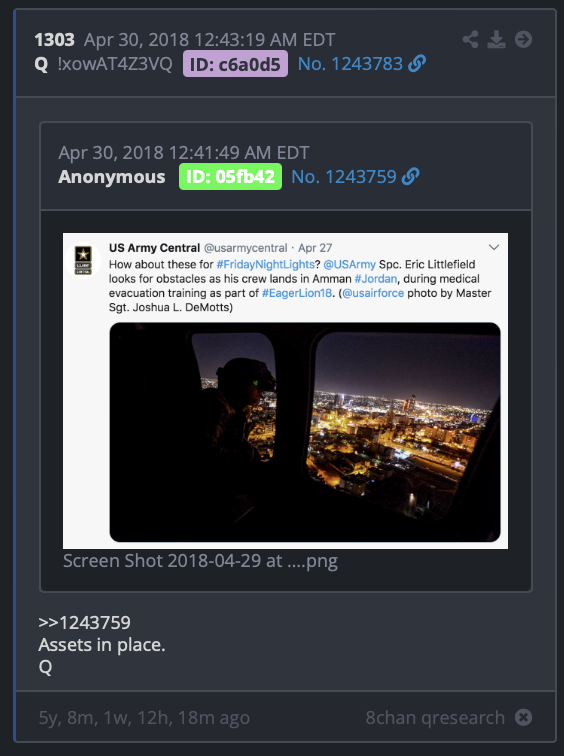Click the @USArmy mention
Screen dimensions: 564x756
(349, 264)
